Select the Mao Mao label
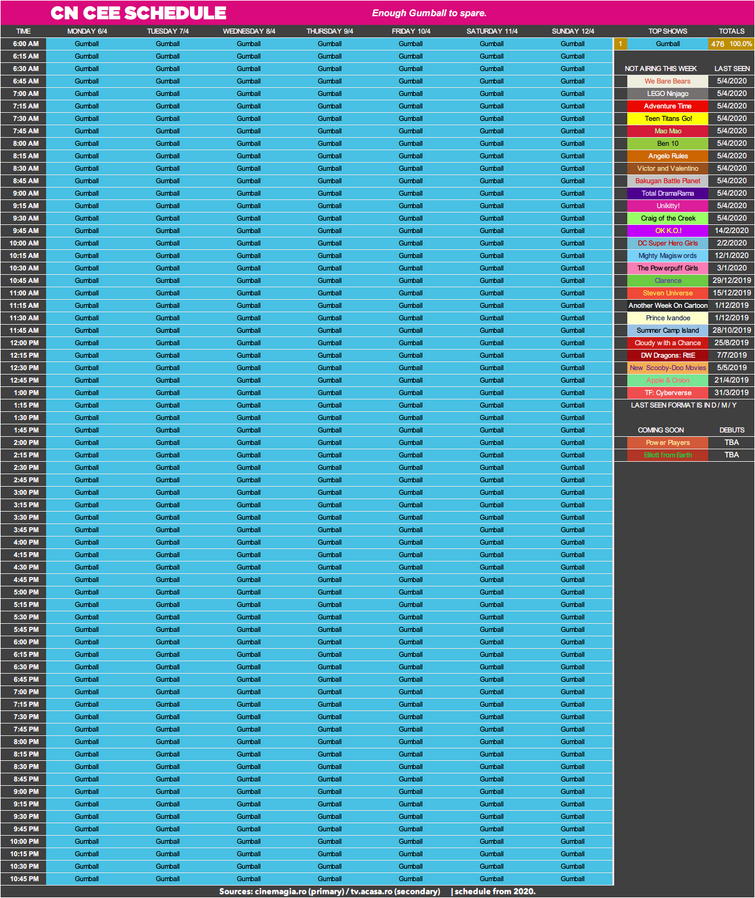Viewport: 755px width, 898px height. (x=668, y=131)
